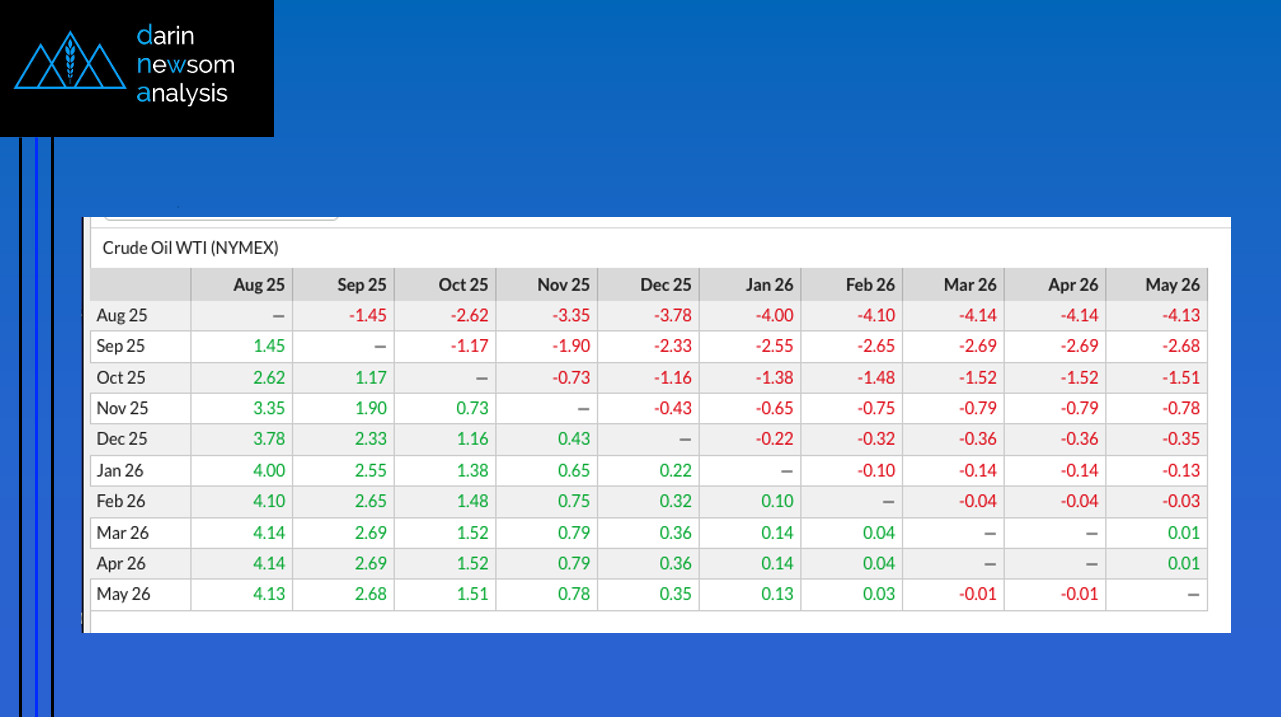This screenshot has height=717, width=1281.
Task: Click the May 26 row label
Action: [x=123, y=595]
